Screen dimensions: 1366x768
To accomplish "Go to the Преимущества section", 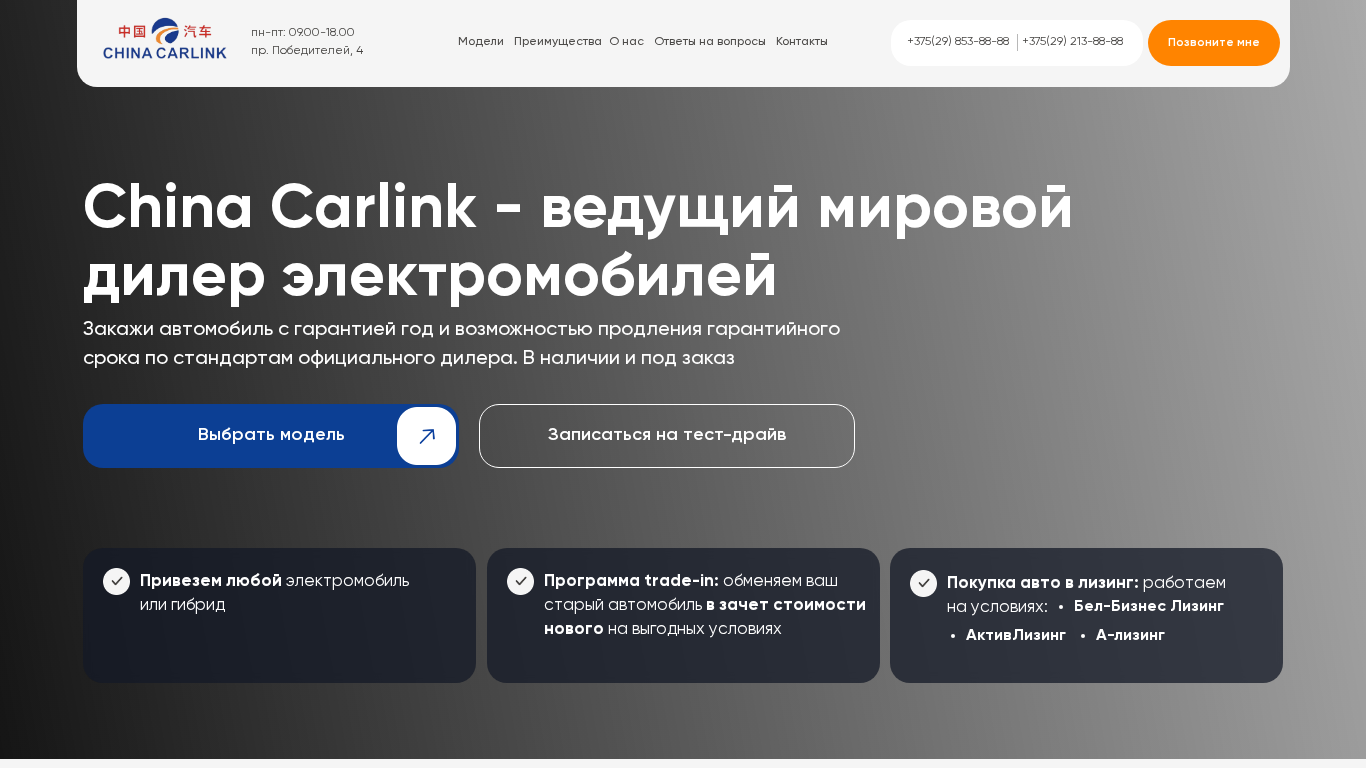I will coord(557,42).
